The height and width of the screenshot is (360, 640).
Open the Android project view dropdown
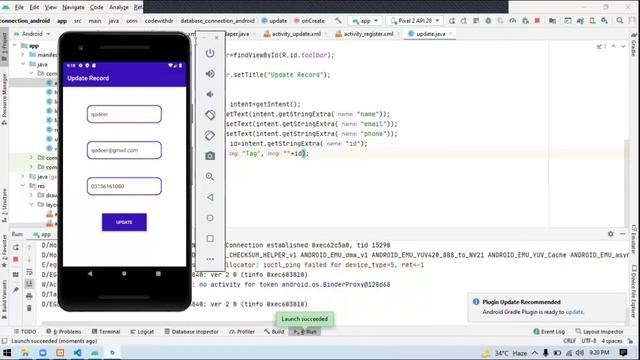(32, 34)
